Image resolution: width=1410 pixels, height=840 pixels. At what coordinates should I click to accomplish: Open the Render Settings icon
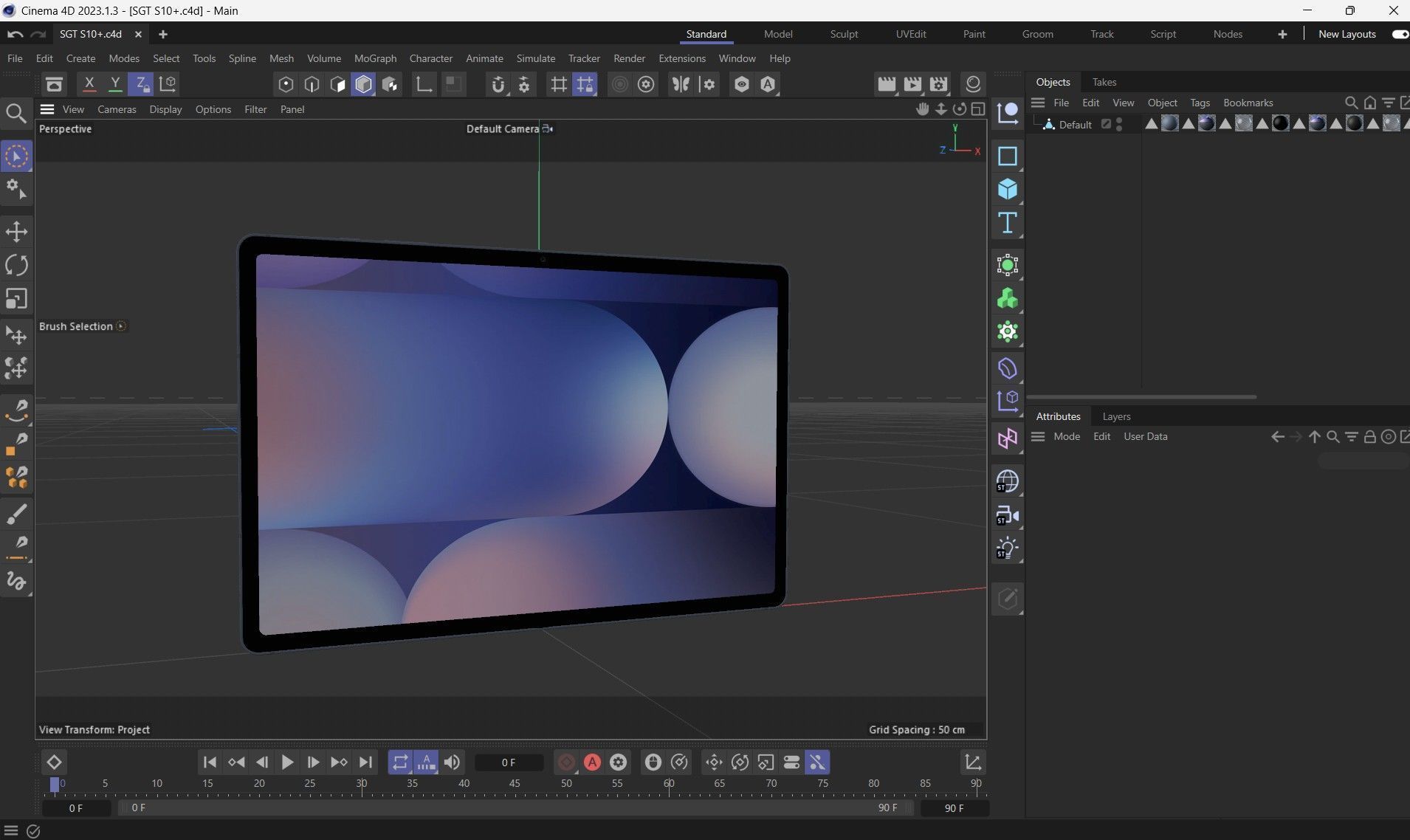click(938, 84)
